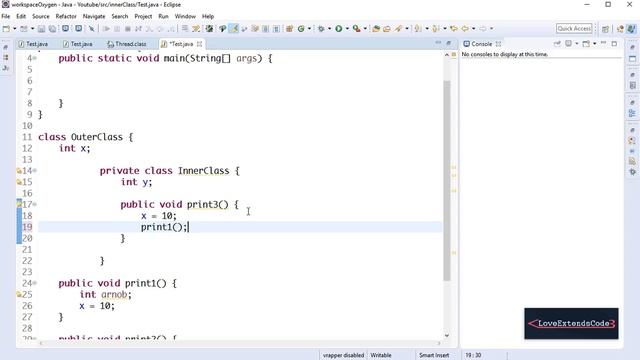Image resolution: width=640 pixels, height=360 pixels.
Task: Click the editor scrollbar down arrow
Action: tap(447, 336)
